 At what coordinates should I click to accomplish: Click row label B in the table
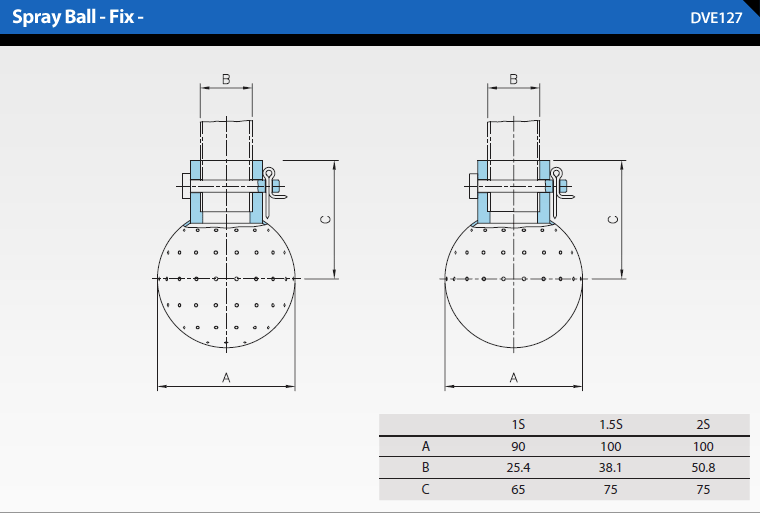click(426, 467)
